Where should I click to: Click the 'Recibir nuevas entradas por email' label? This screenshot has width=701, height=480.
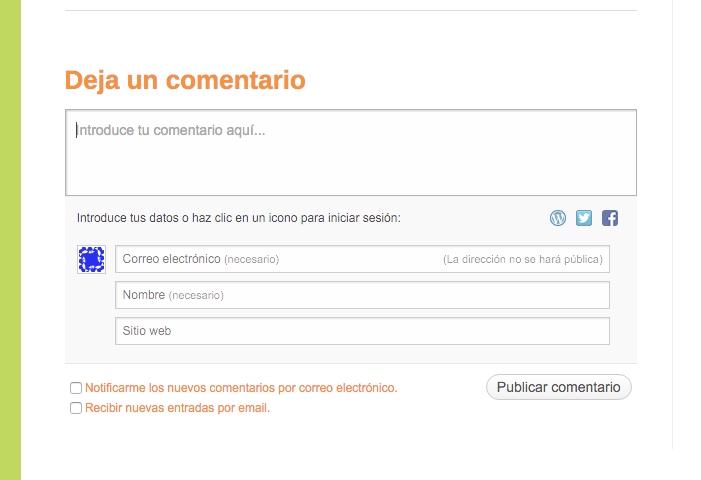point(177,408)
